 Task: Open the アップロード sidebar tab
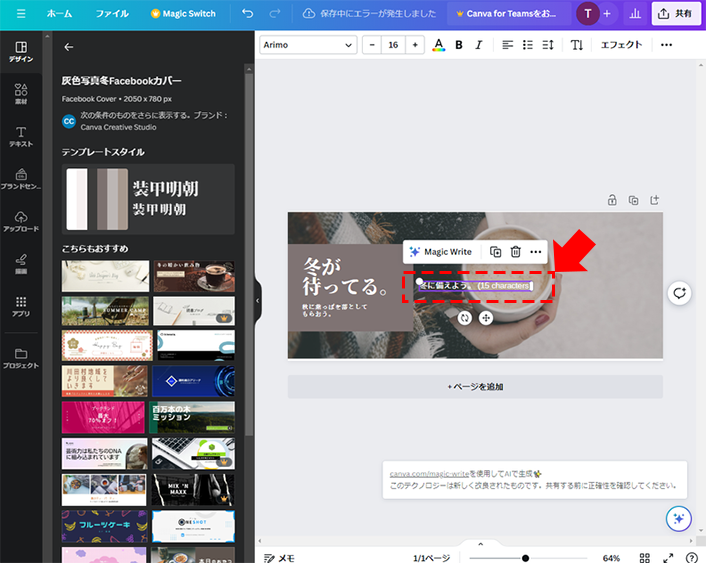(21, 222)
